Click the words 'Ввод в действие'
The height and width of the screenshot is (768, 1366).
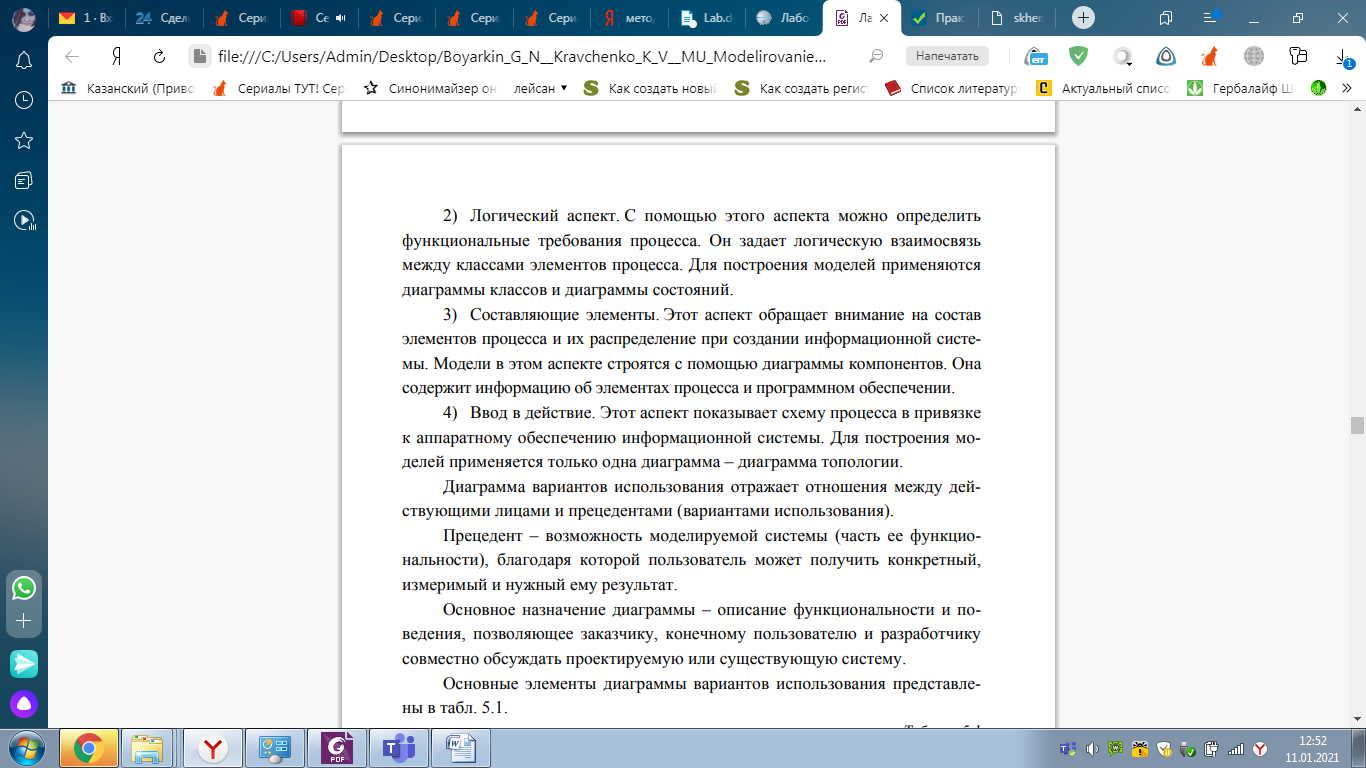(533, 413)
